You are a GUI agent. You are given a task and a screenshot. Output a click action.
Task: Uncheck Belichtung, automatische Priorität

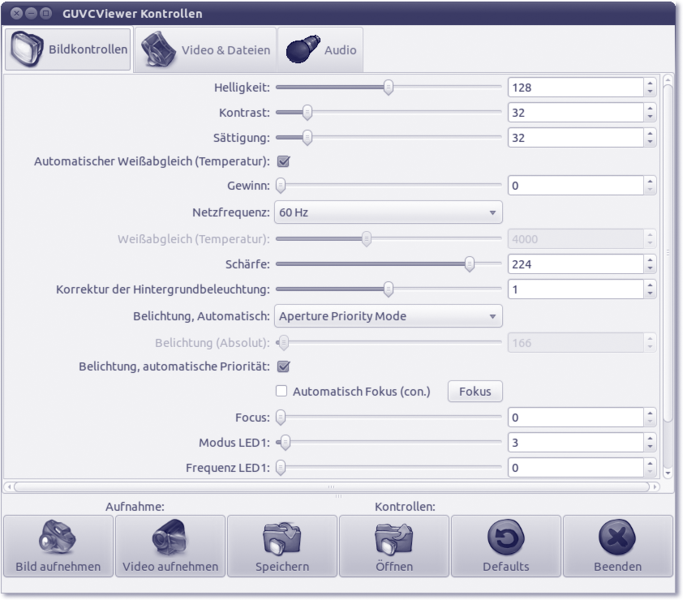click(x=283, y=367)
